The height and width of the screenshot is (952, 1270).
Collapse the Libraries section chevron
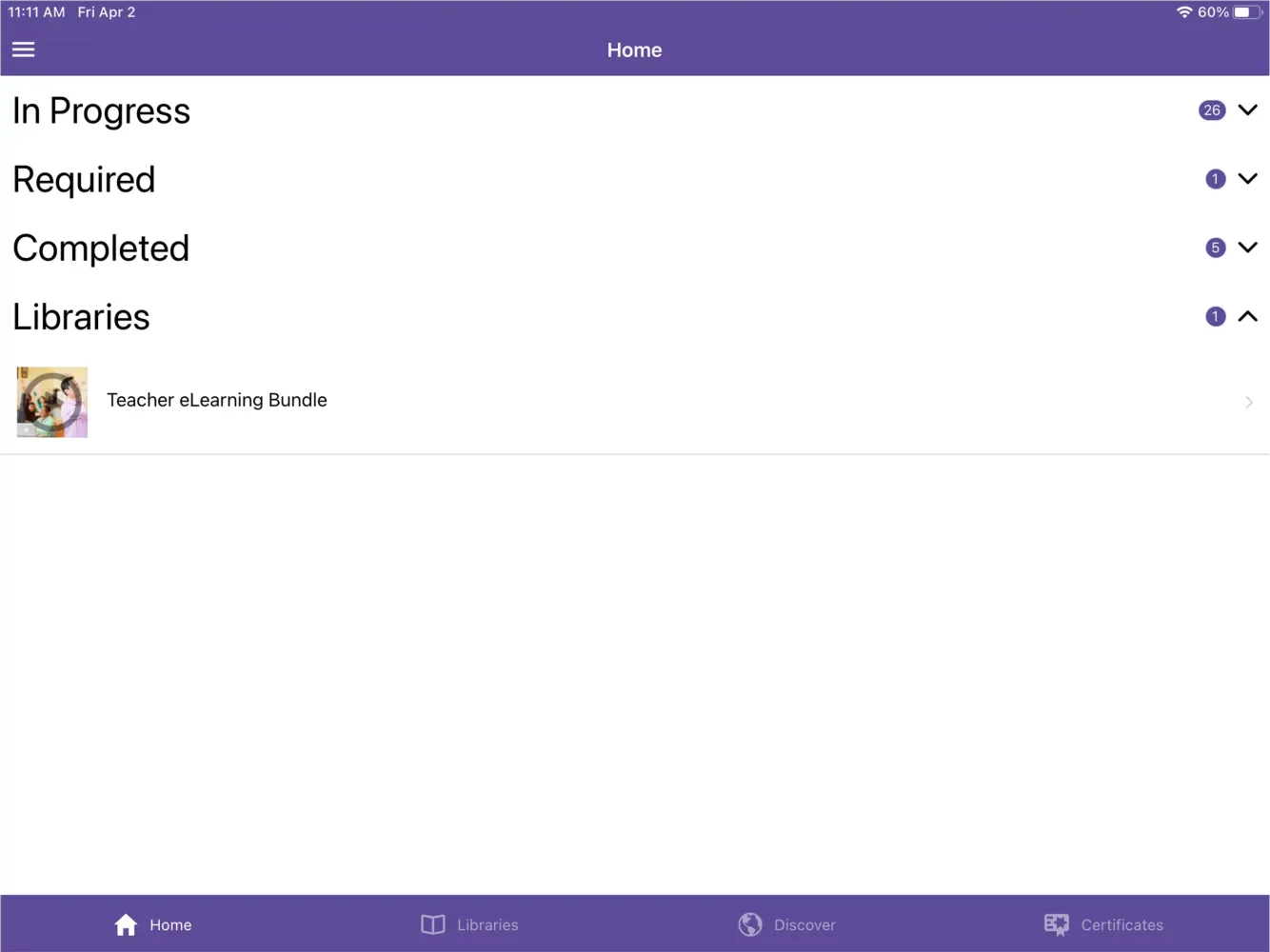click(1247, 316)
